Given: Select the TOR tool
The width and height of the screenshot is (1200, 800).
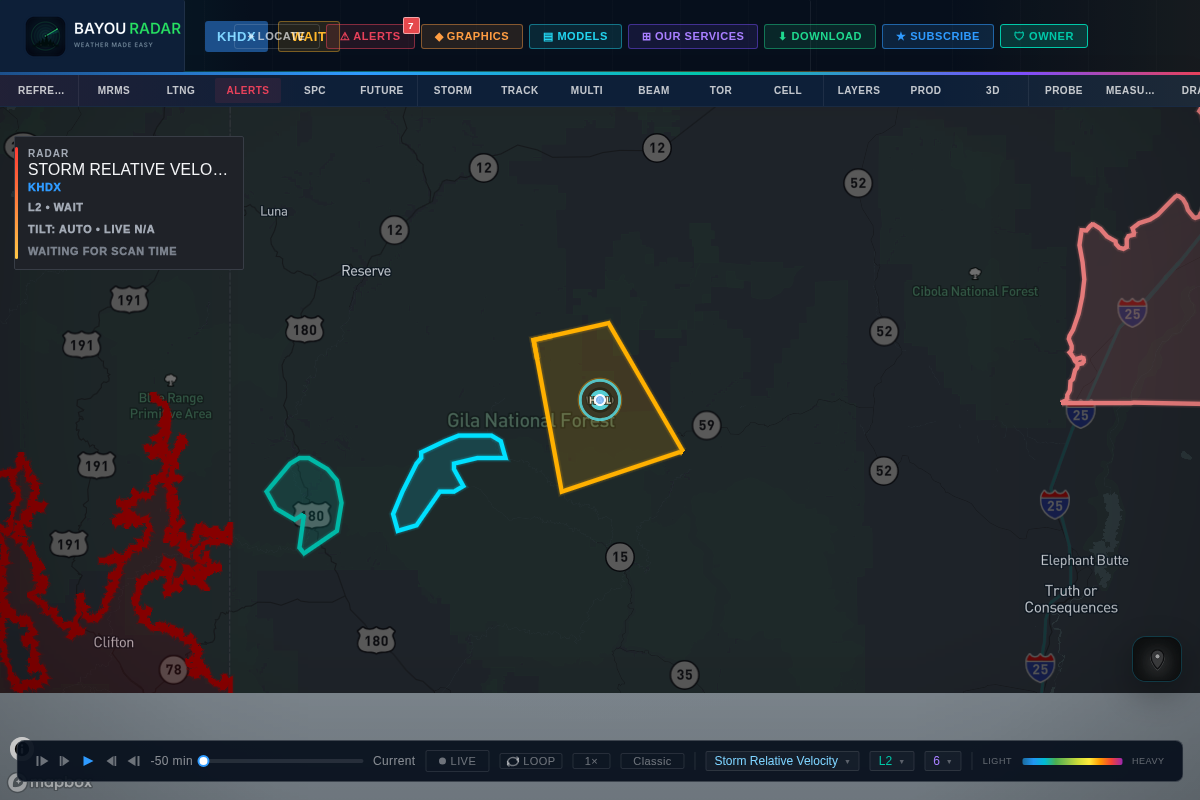Looking at the screenshot, I should (721, 90).
